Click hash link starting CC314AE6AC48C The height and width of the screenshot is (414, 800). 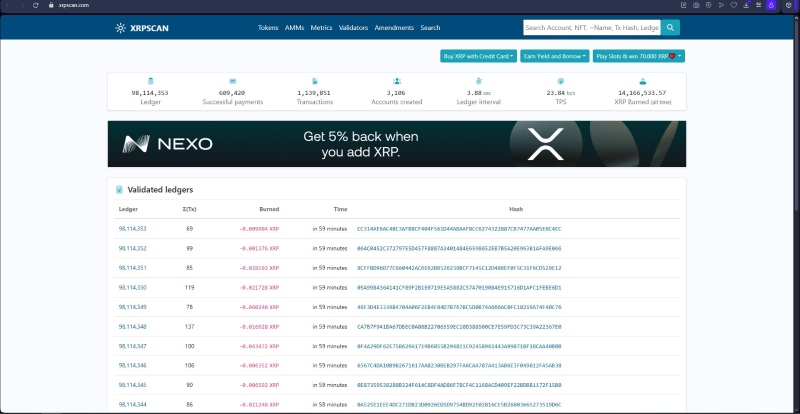(459, 229)
